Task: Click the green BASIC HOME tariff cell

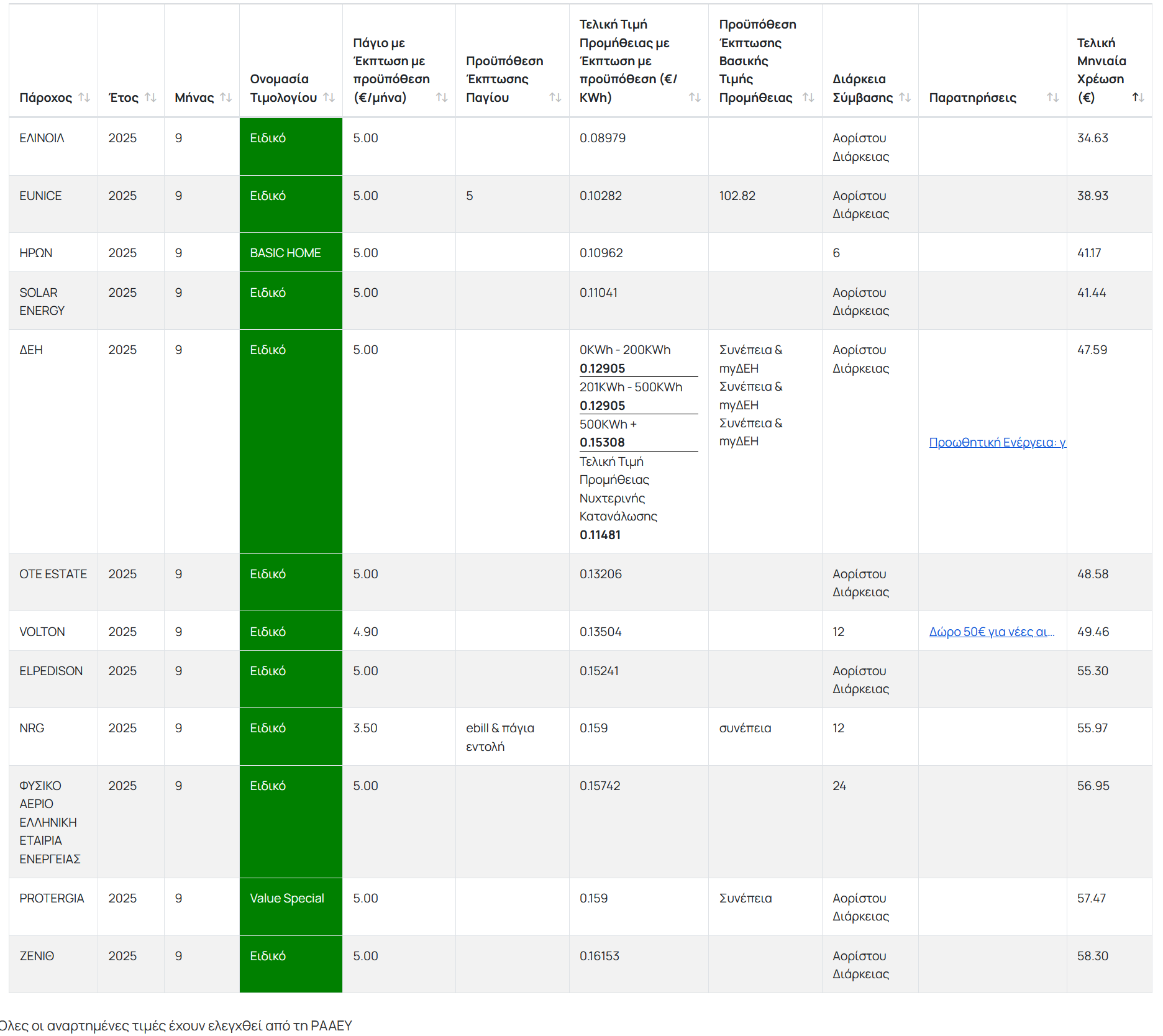Action: tap(291, 253)
